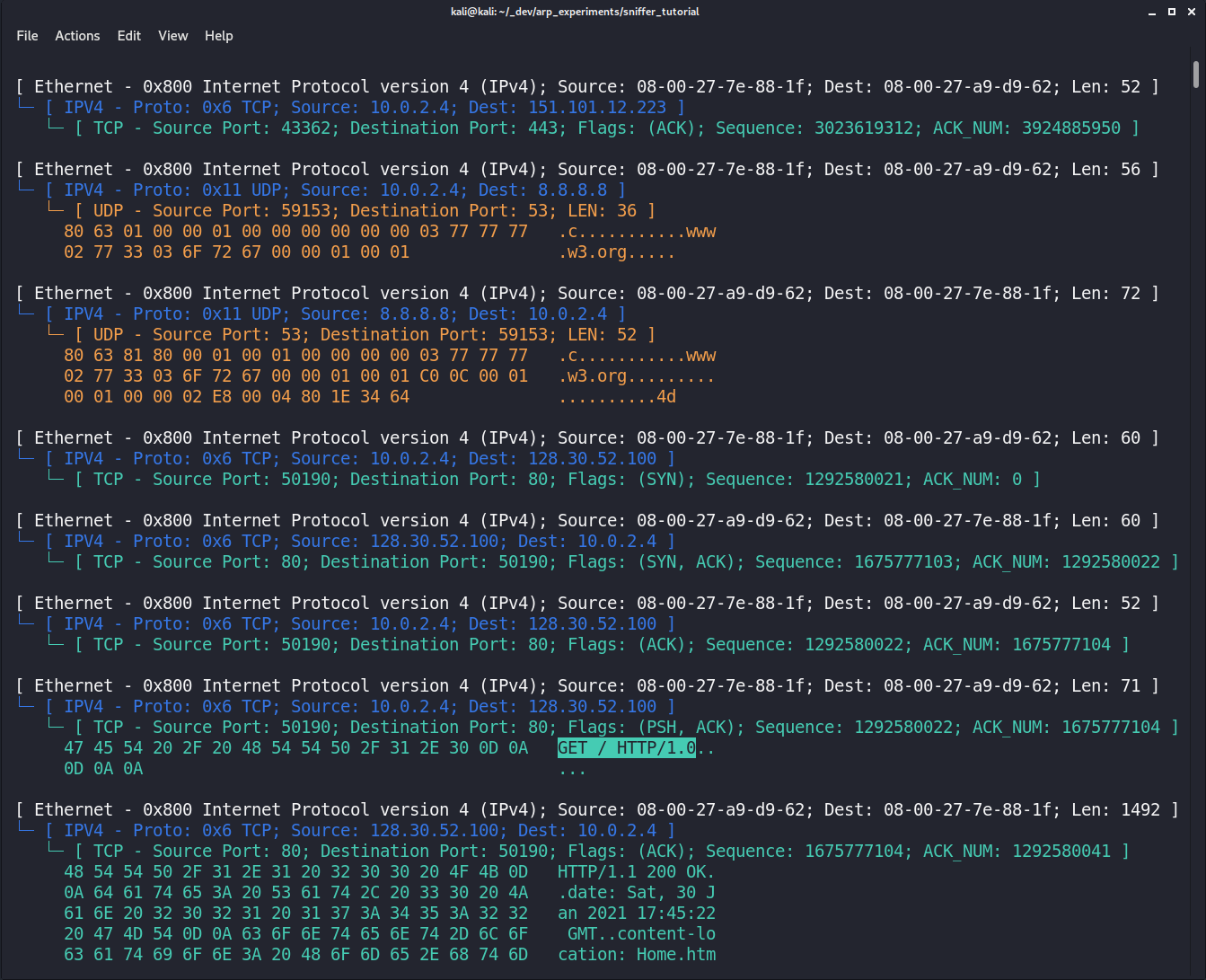Open the Actions menu
The image size is (1206, 980).
tap(77, 36)
